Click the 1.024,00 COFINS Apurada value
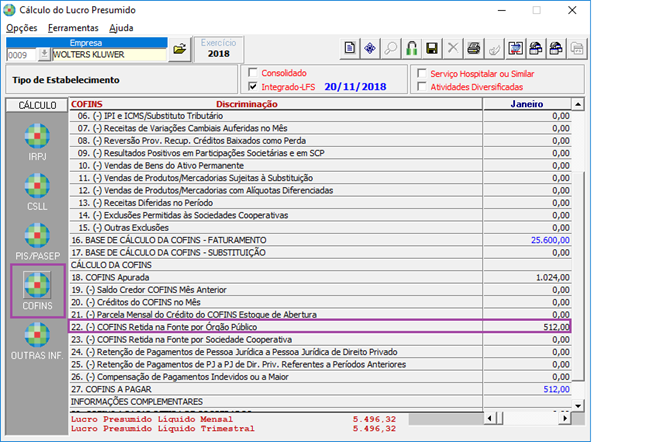Image resolution: width=670 pixels, height=442 pixels. coord(553,277)
